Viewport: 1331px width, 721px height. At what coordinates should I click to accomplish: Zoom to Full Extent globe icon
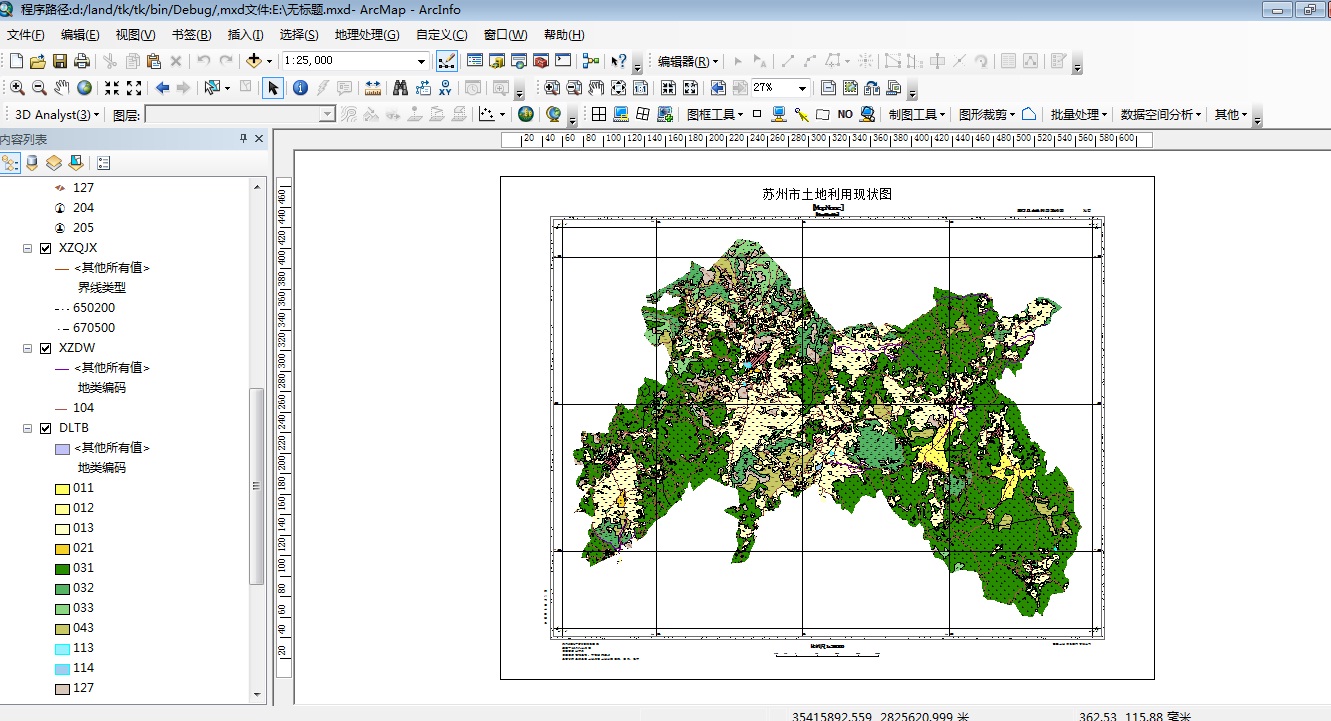84,88
